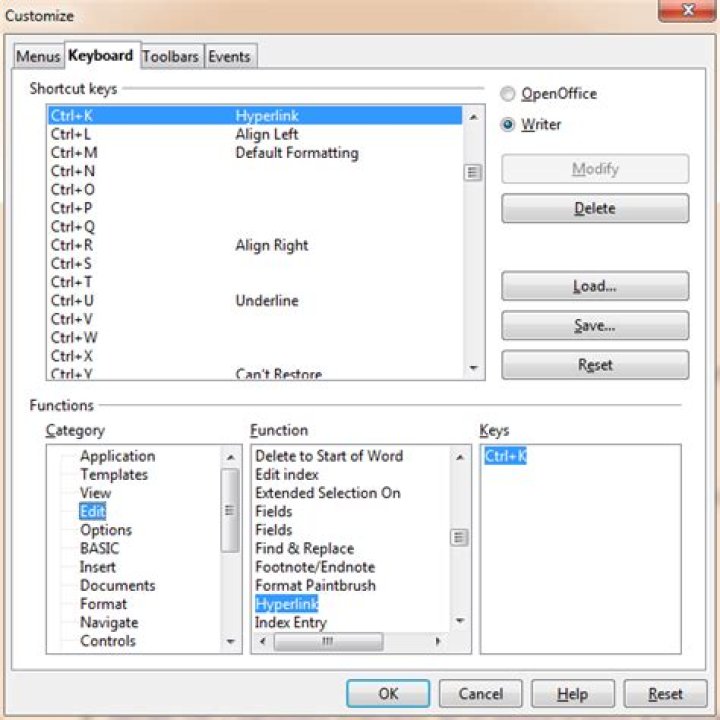Select the Ctrl+O shortcut row
The width and height of the screenshot is (720, 720).
(x=255, y=190)
